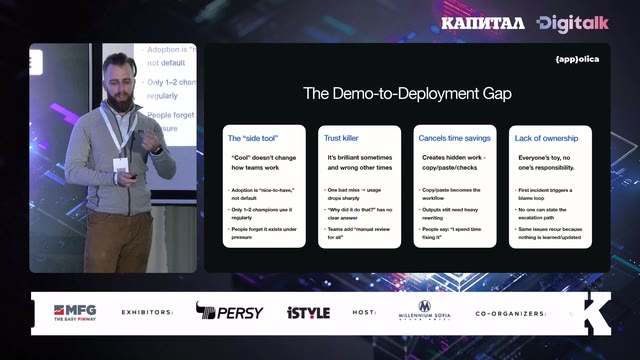Click the slide title 'The Demo-to-Deployment Gap'
Screen dimensions: 640x360
coord(407,93)
